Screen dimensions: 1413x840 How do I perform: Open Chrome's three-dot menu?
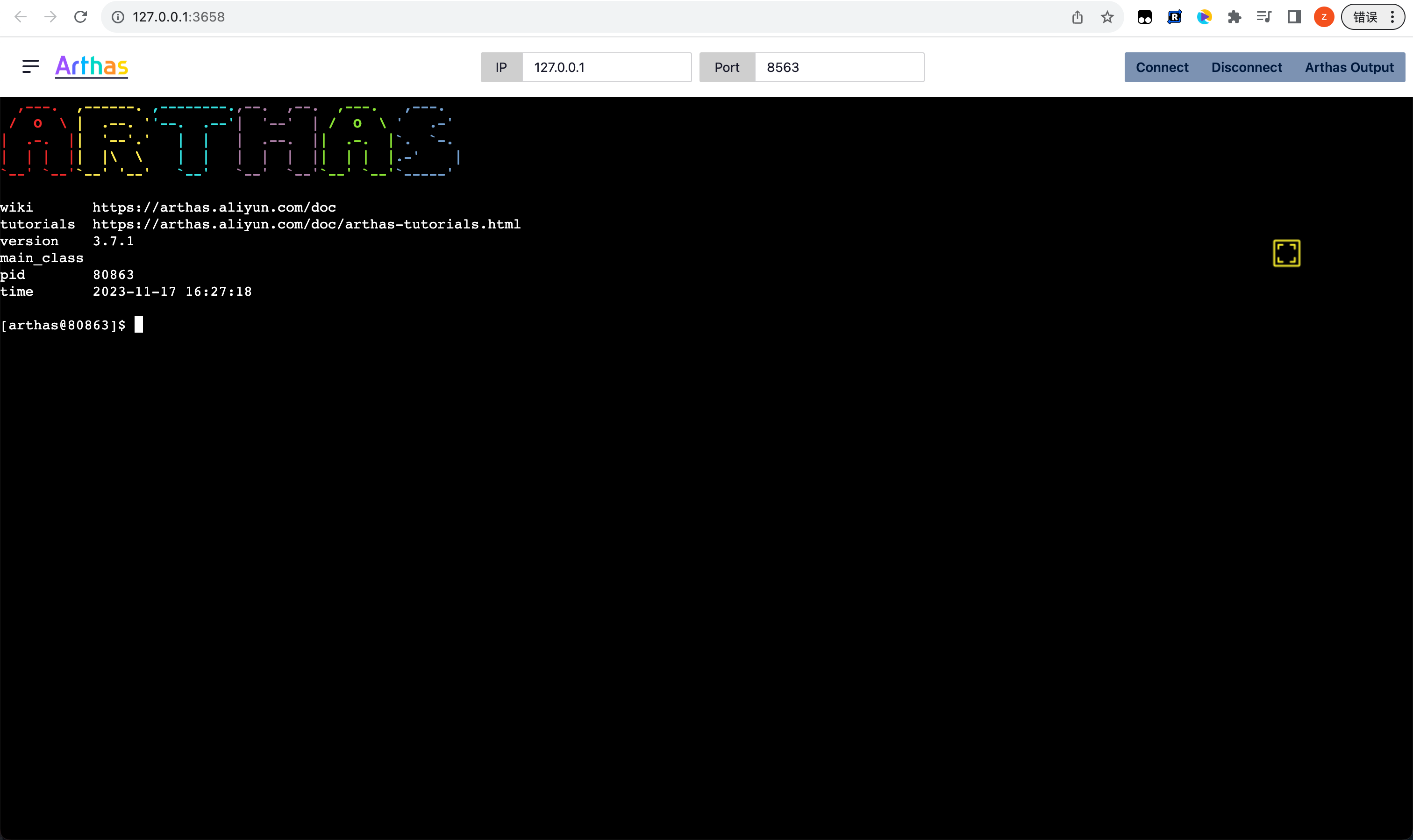click(1392, 17)
